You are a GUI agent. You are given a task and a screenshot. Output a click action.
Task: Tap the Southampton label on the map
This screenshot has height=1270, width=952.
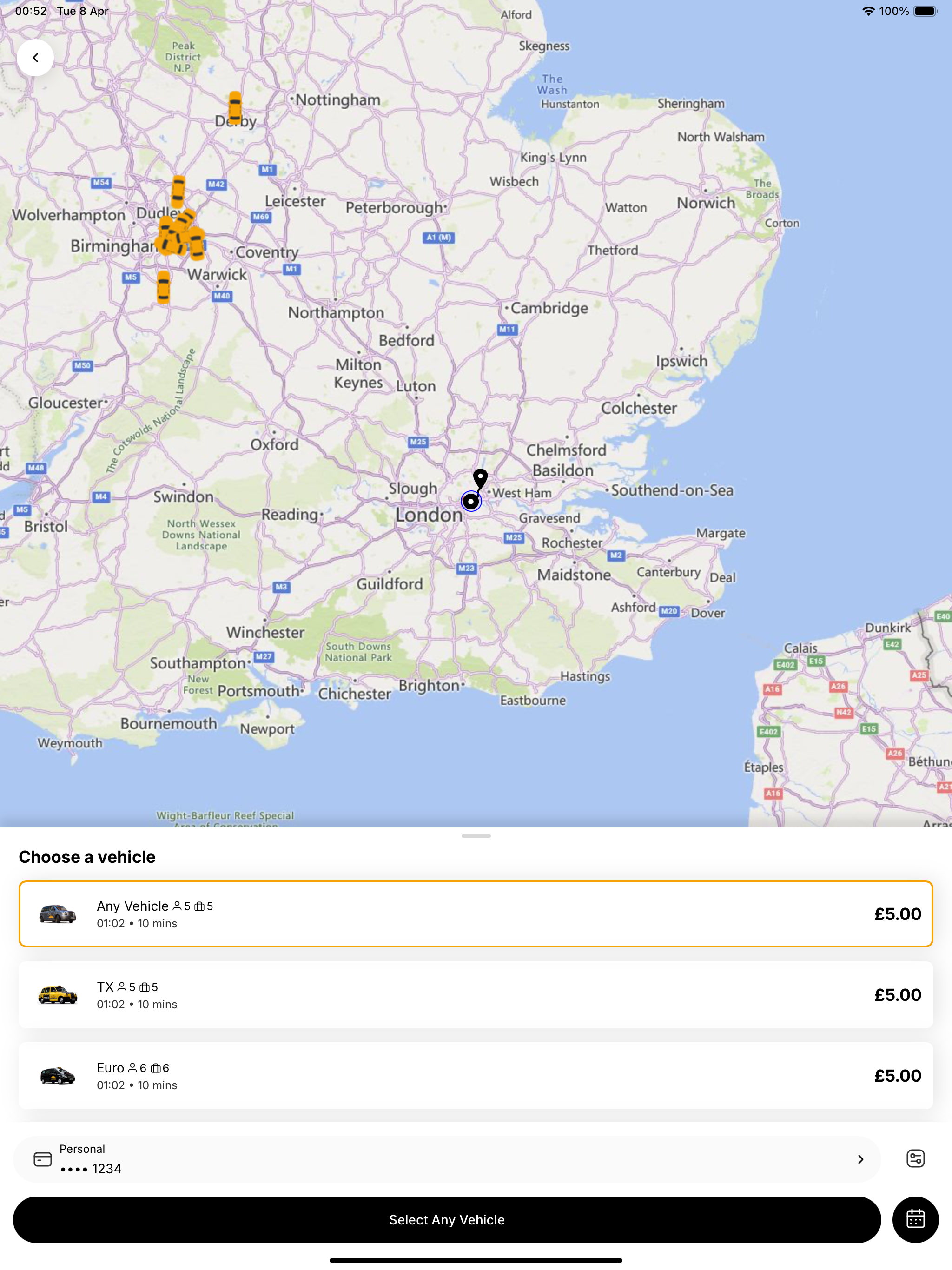point(198,664)
